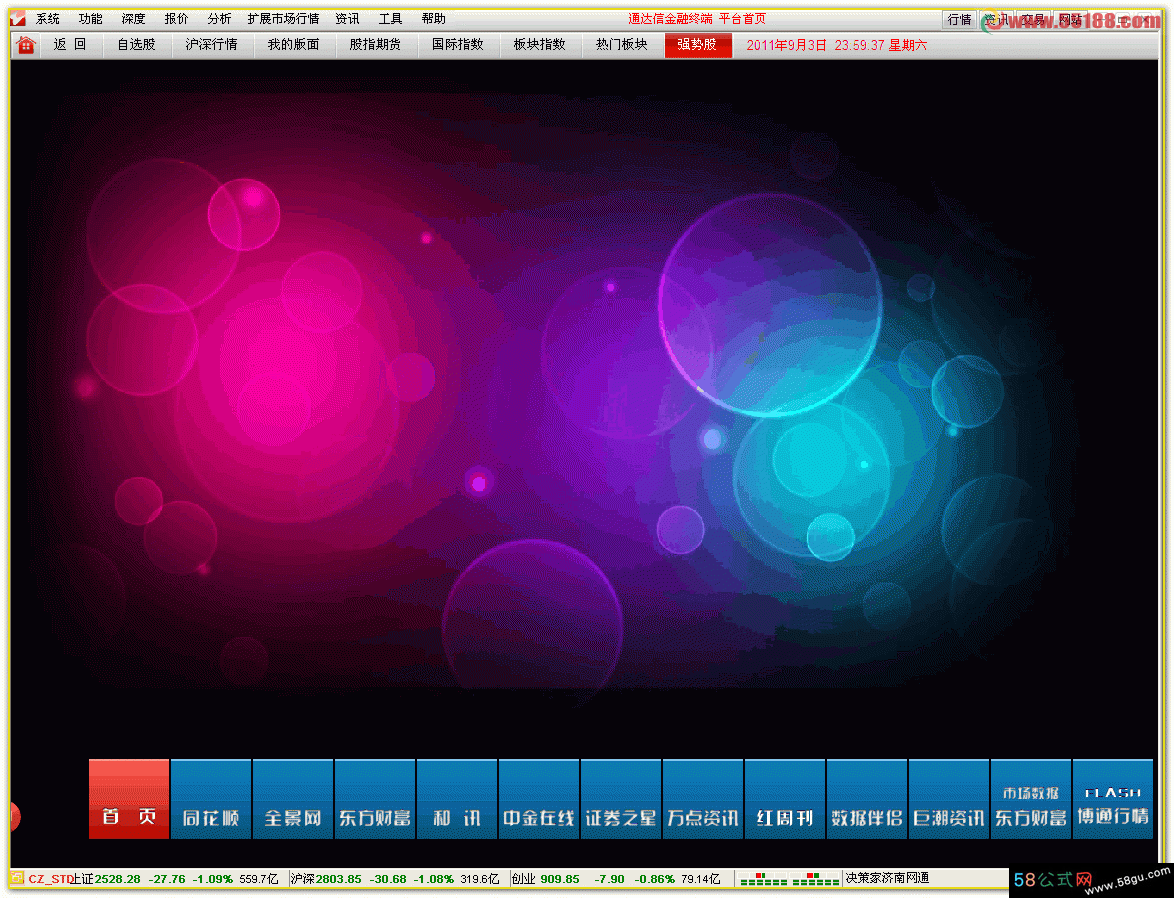Viewport: 1174px width, 898px height.
Task: Open 我的版面 layout
Action: 294,45
